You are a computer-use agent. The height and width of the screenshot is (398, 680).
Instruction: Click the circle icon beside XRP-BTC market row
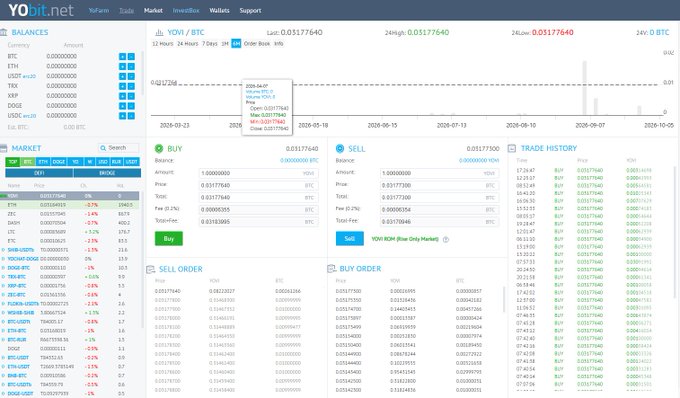click(x=3, y=286)
